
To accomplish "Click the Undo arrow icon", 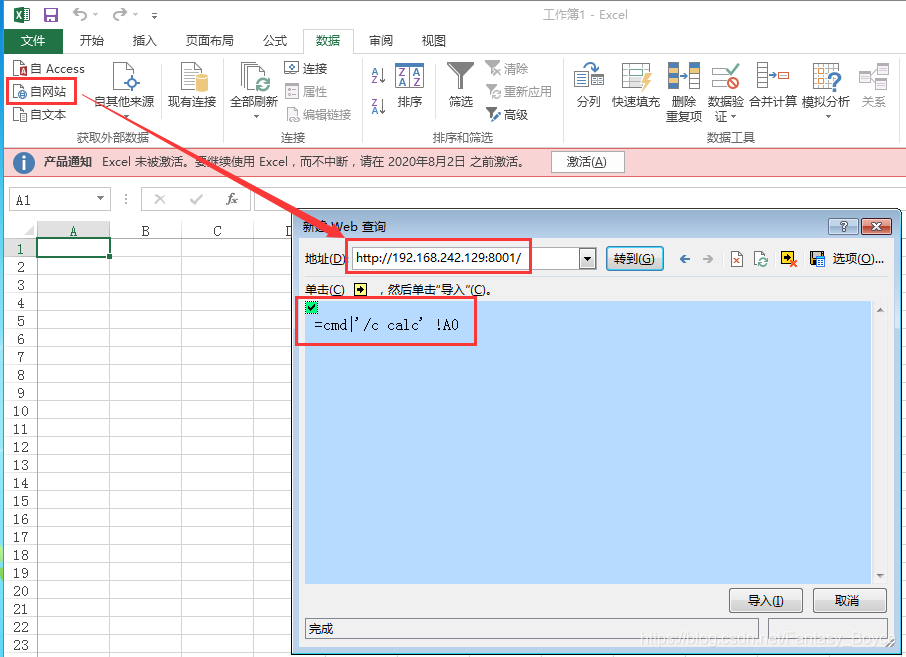I will pyautogui.click(x=80, y=14).
